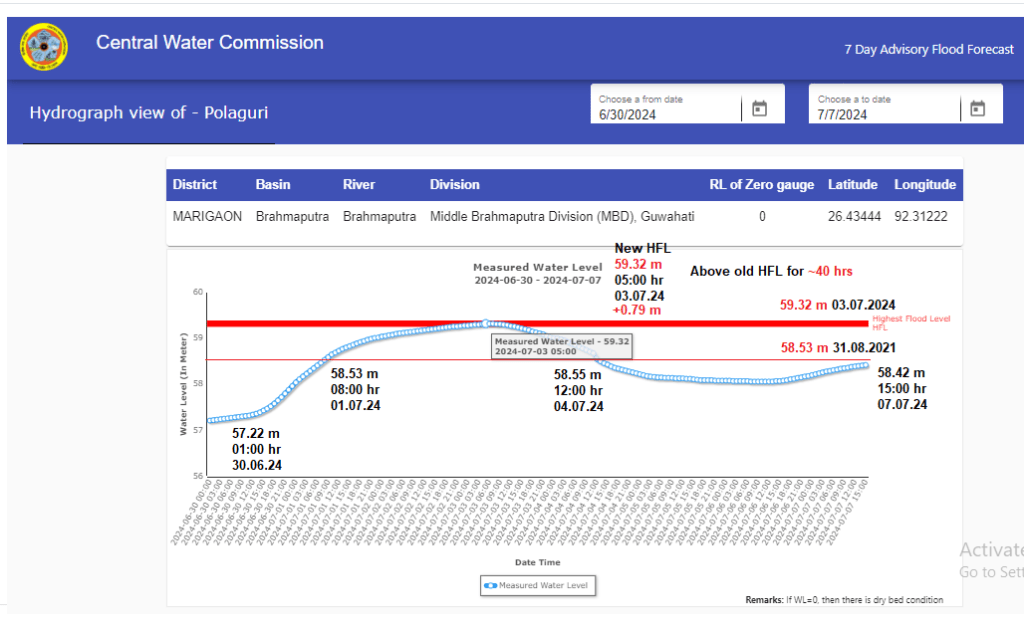This screenshot has height=631, width=1024.
Task: Focus the 'Choose a to date' input field
Action: pyautogui.click(x=884, y=114)
